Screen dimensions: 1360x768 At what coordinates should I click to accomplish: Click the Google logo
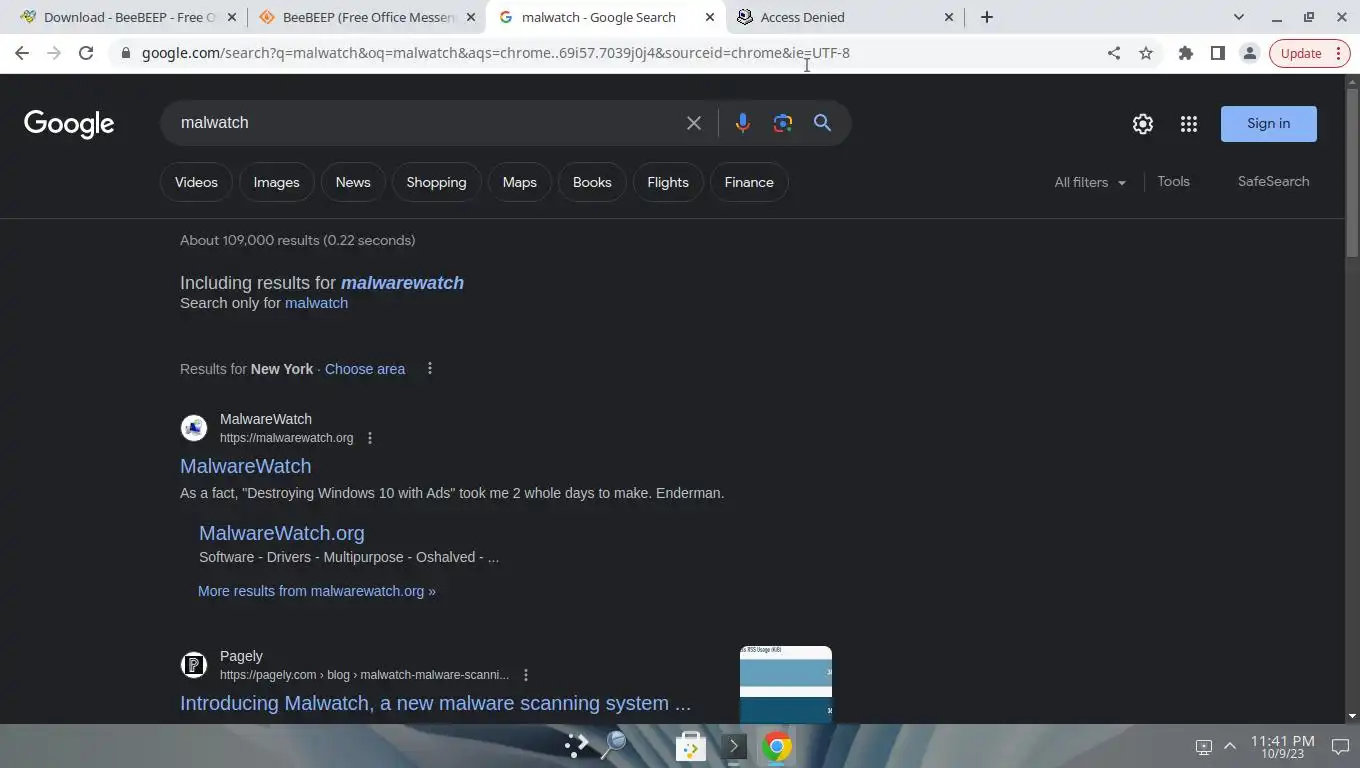click(x=69, y=124)
